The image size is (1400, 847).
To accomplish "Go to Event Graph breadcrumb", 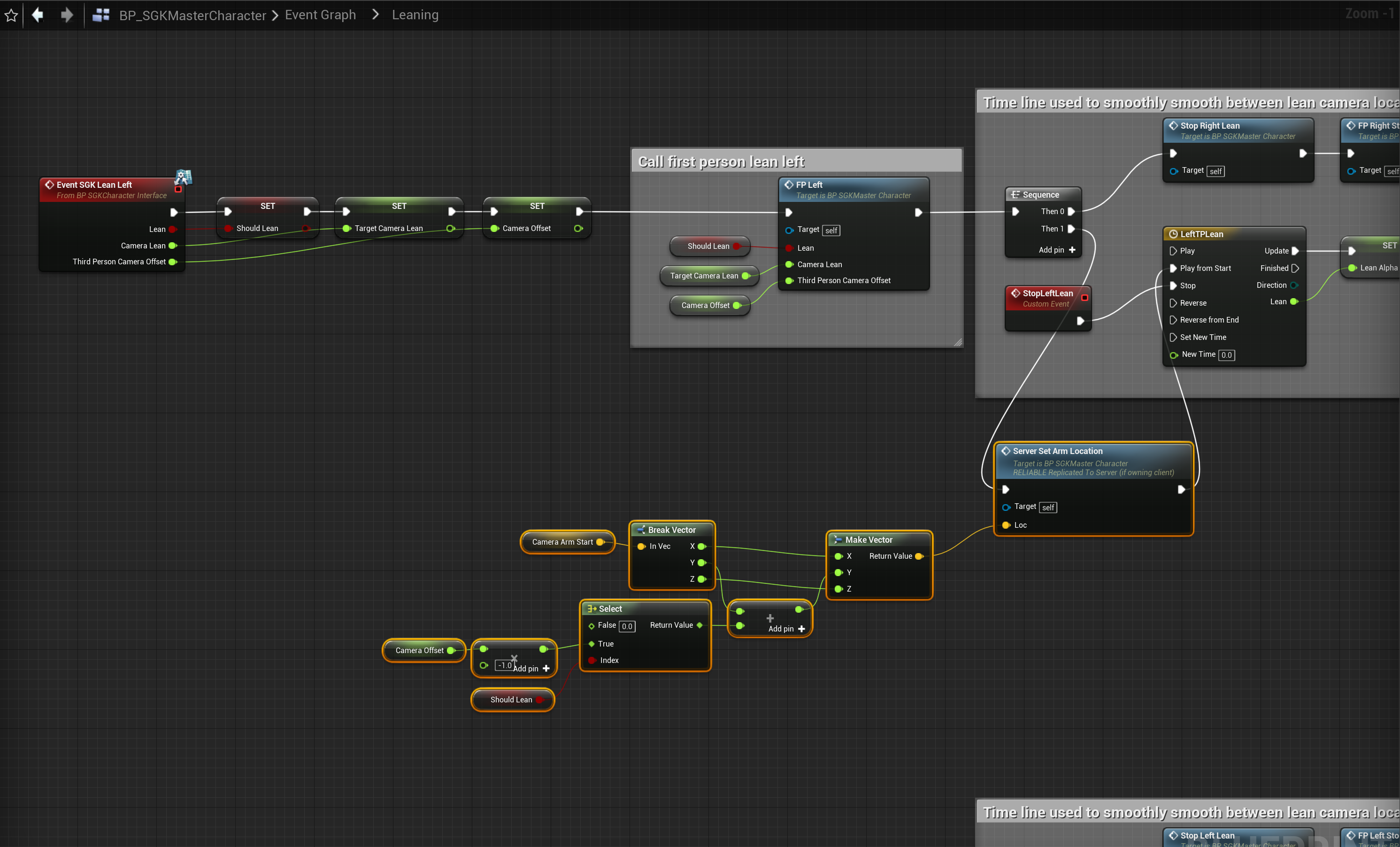I will pos(321,15).
